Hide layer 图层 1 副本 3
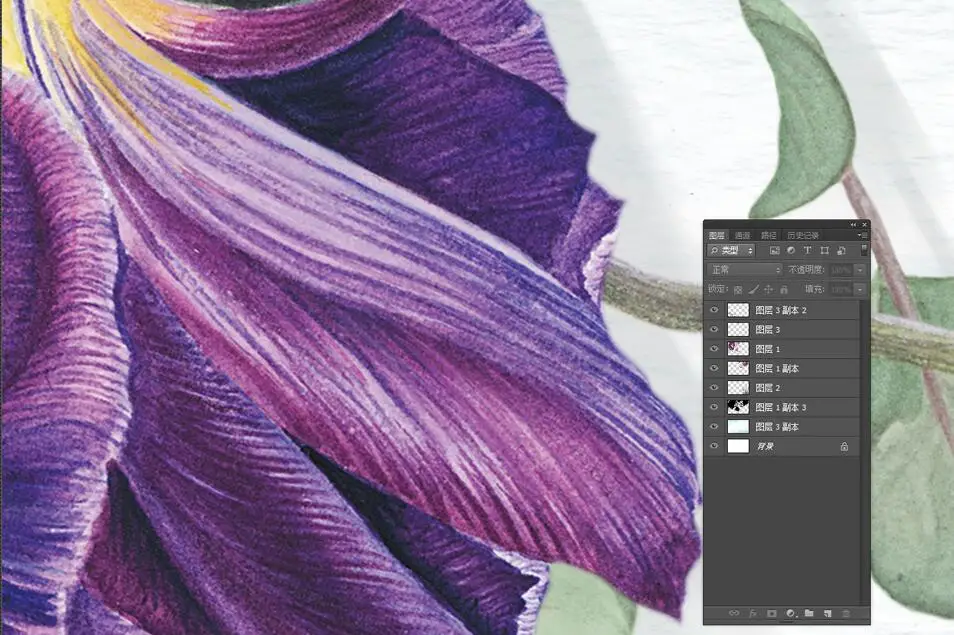 pos(714,408)
